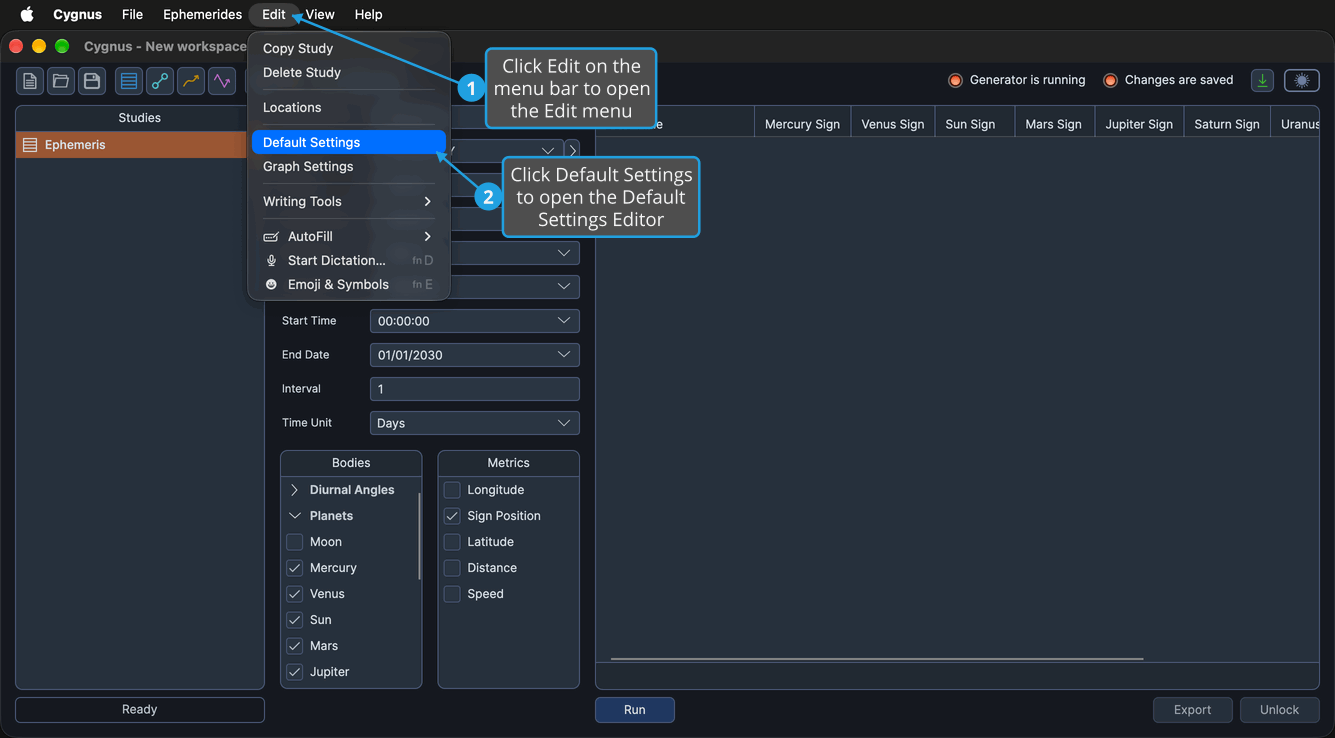This screenshot has width=1335, height=738.
Task: Toggle the sun theme button
Action: [1302, 81]
